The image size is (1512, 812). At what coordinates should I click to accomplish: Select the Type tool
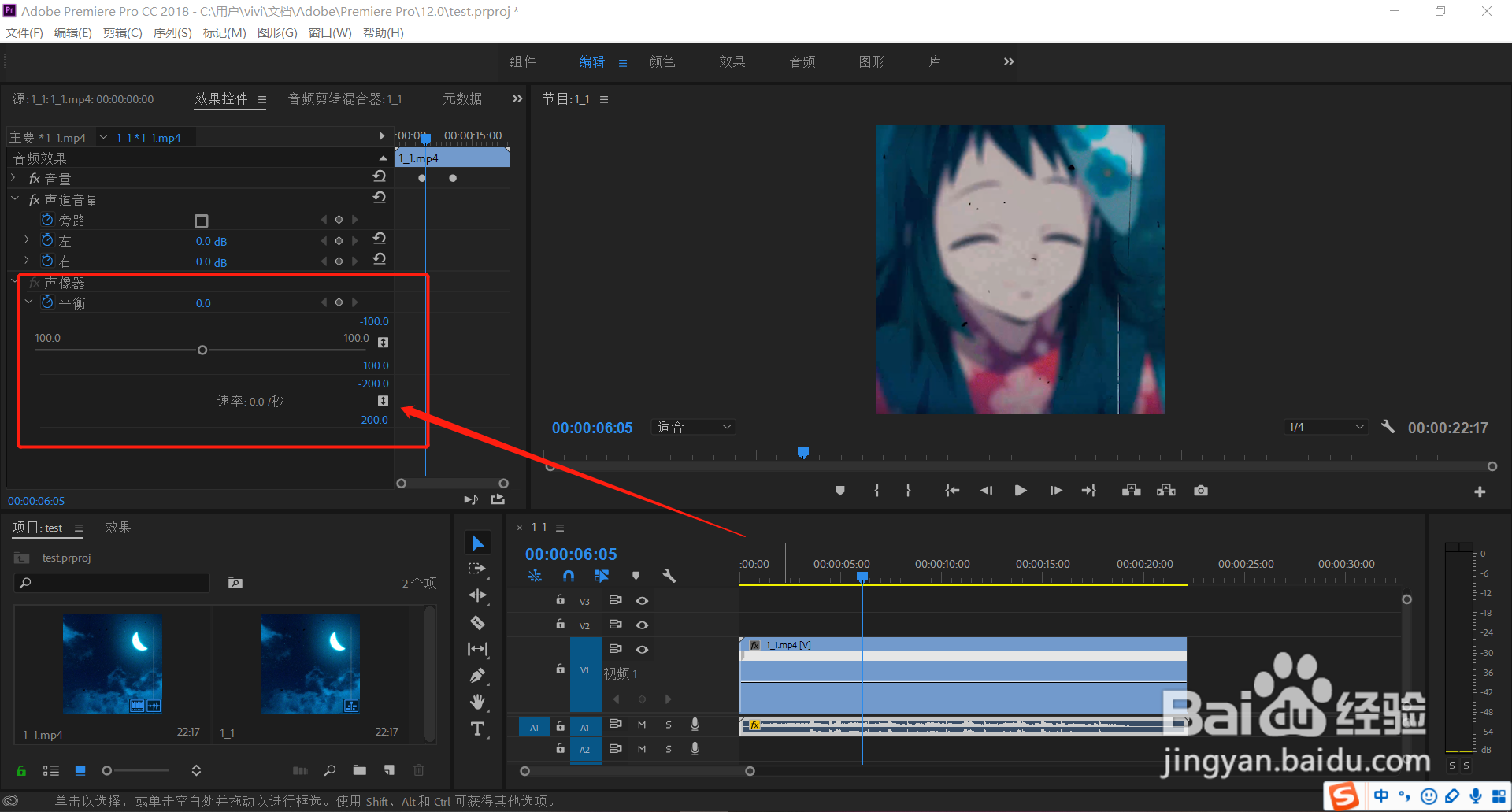(477, 729)
